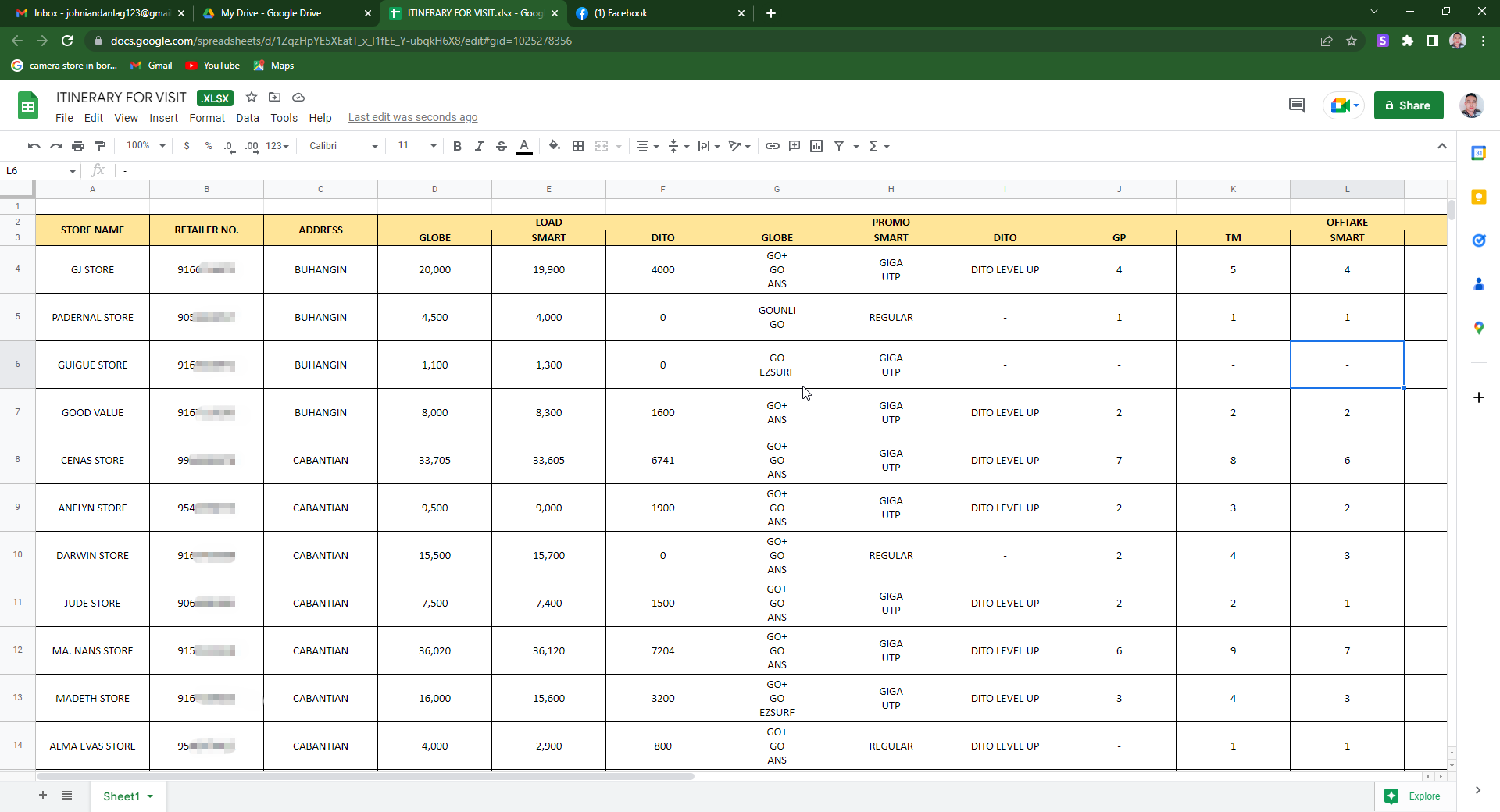Open the zoom level dropdown
Image resolution: width=1500 pixels, height=812 pixels.
coord(146,146)
